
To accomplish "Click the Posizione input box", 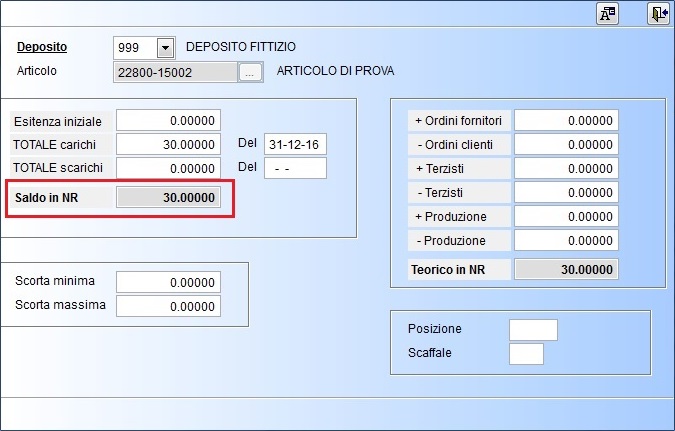I will point(533,330).
